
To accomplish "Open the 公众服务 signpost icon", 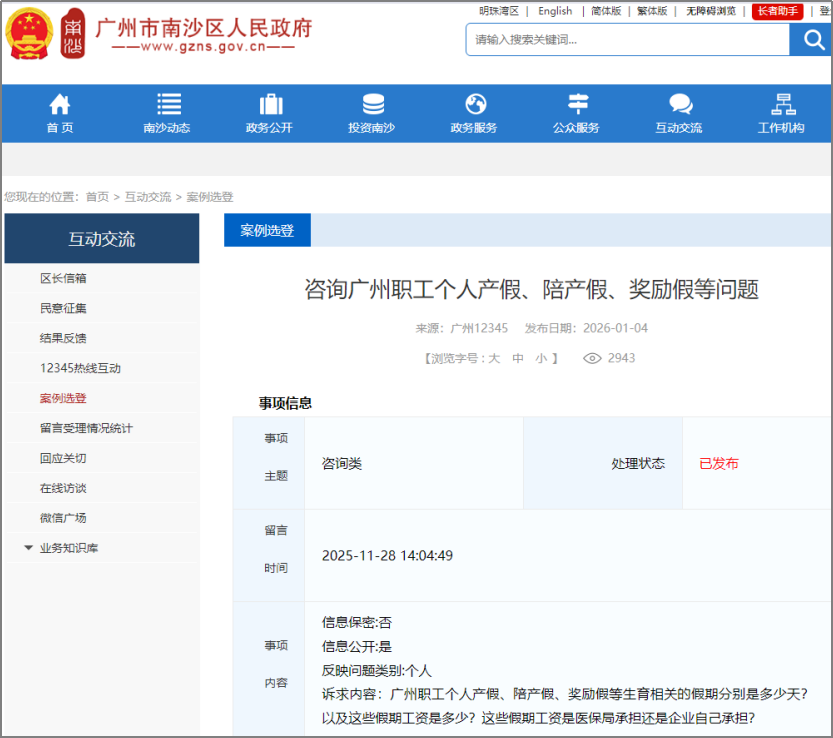I will [x=578, y=104].
